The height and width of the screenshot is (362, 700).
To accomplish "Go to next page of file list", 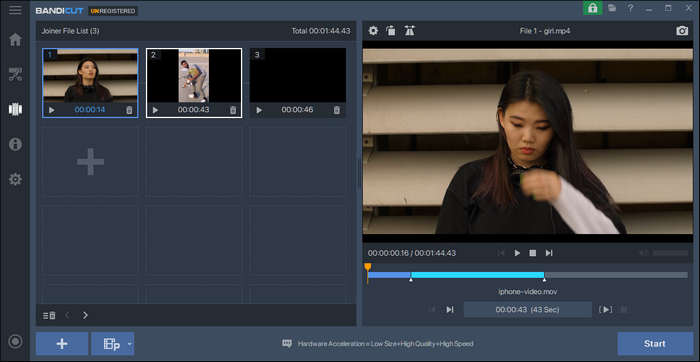I will [85, 315].
